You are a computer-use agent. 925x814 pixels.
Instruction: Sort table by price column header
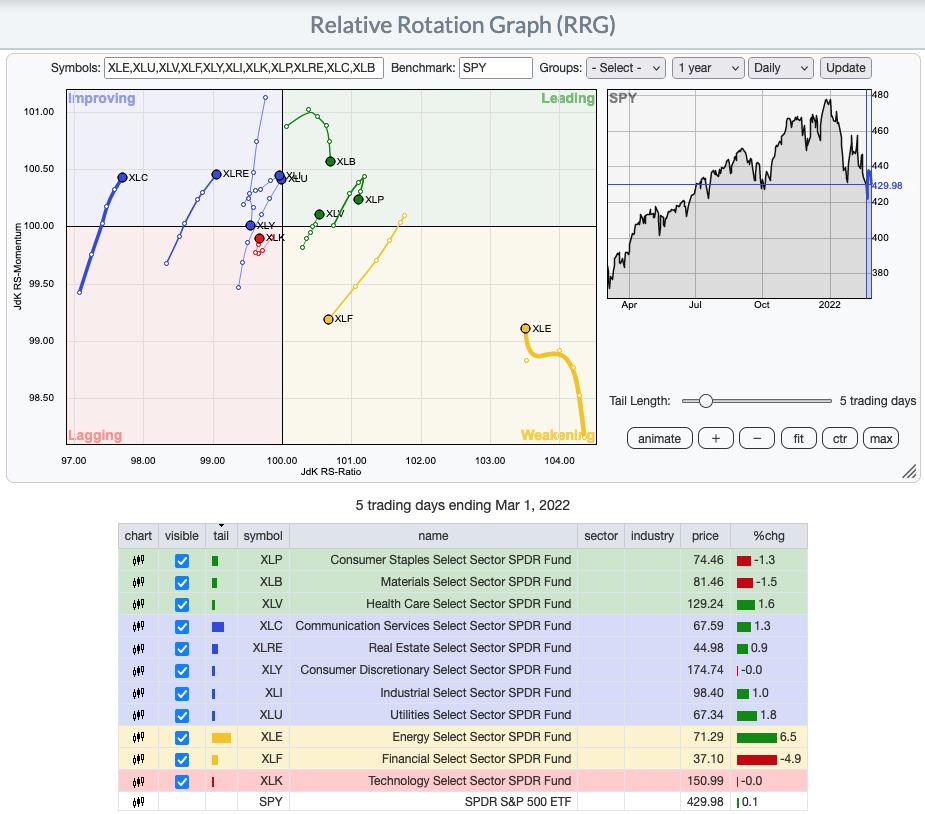tap(705, 536)
